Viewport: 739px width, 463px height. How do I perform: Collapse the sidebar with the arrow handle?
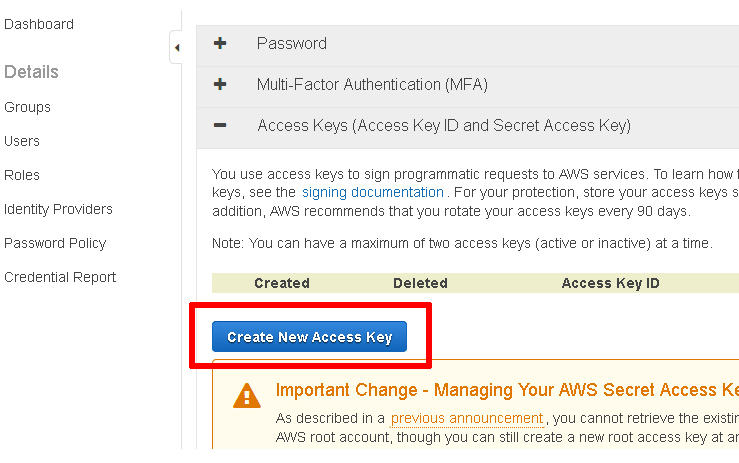pyautogui.click(x=176, y=47)
